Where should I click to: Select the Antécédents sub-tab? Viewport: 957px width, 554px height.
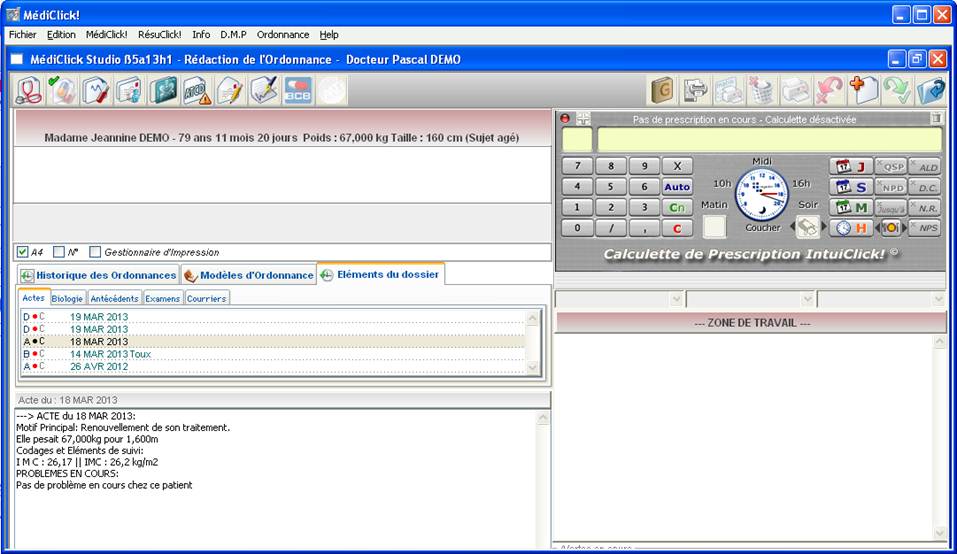click(x=114, y=298)
